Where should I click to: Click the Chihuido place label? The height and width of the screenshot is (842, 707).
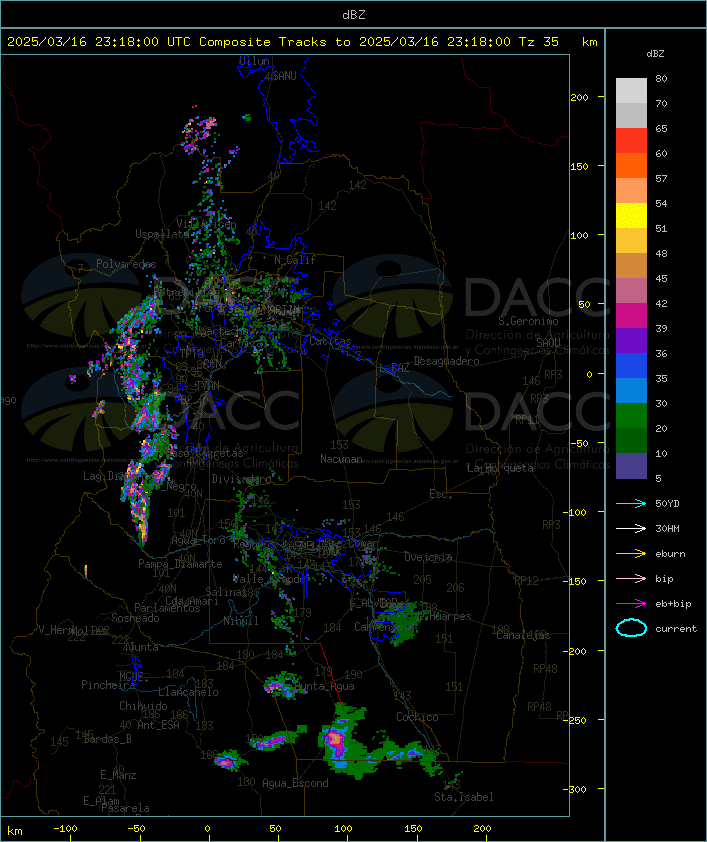pos(143,706)
